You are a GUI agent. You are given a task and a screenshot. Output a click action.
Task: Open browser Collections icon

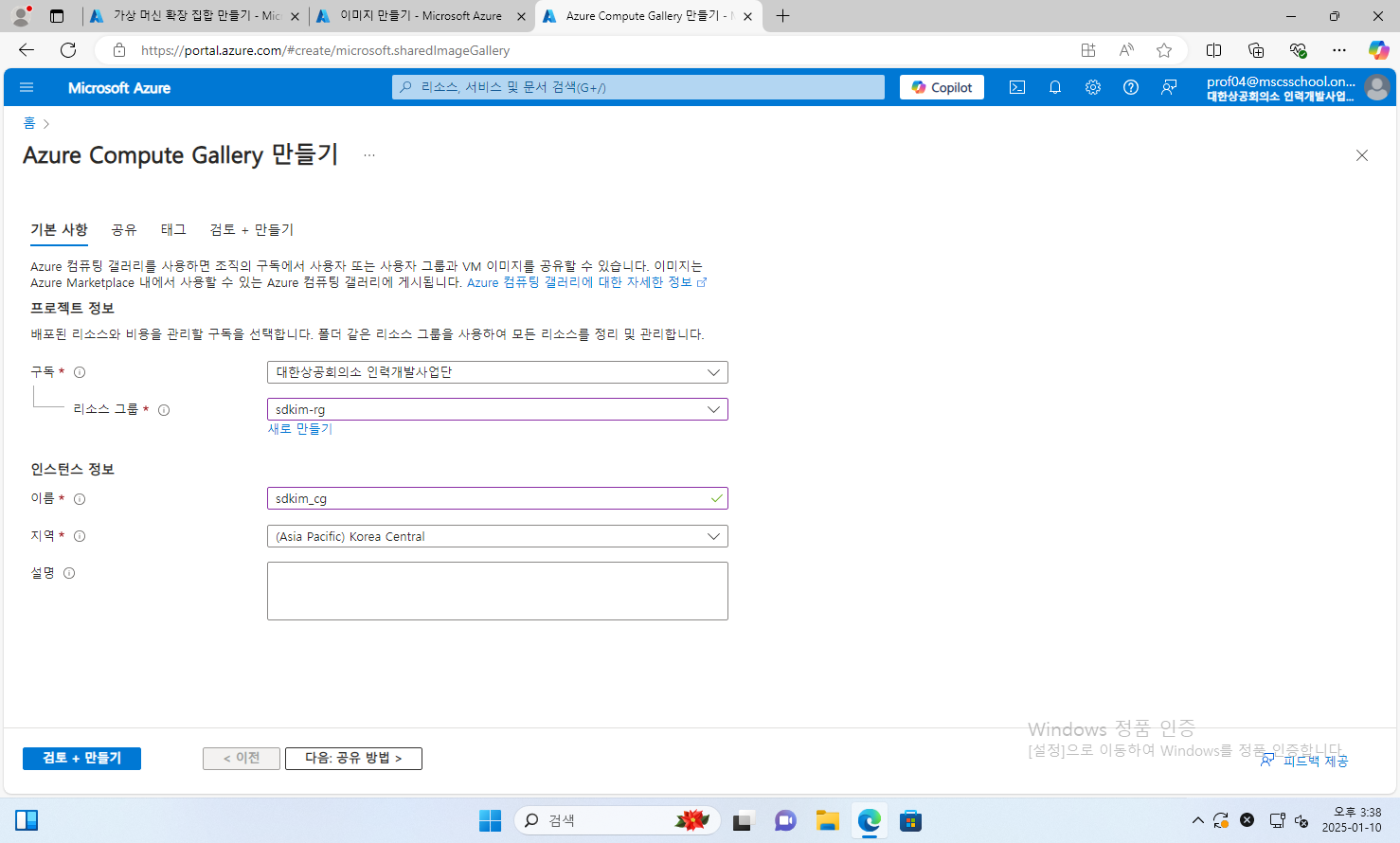1256,50
